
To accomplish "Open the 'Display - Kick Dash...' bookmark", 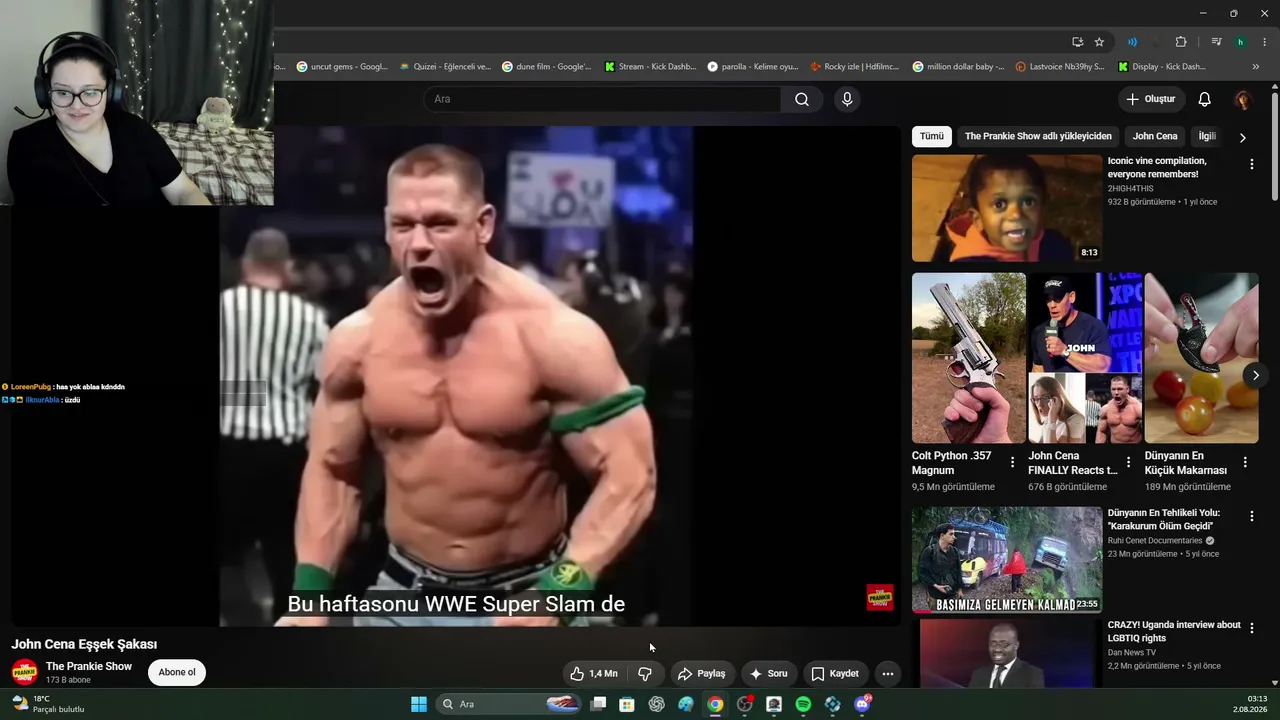I will [x=1162, y=67].
